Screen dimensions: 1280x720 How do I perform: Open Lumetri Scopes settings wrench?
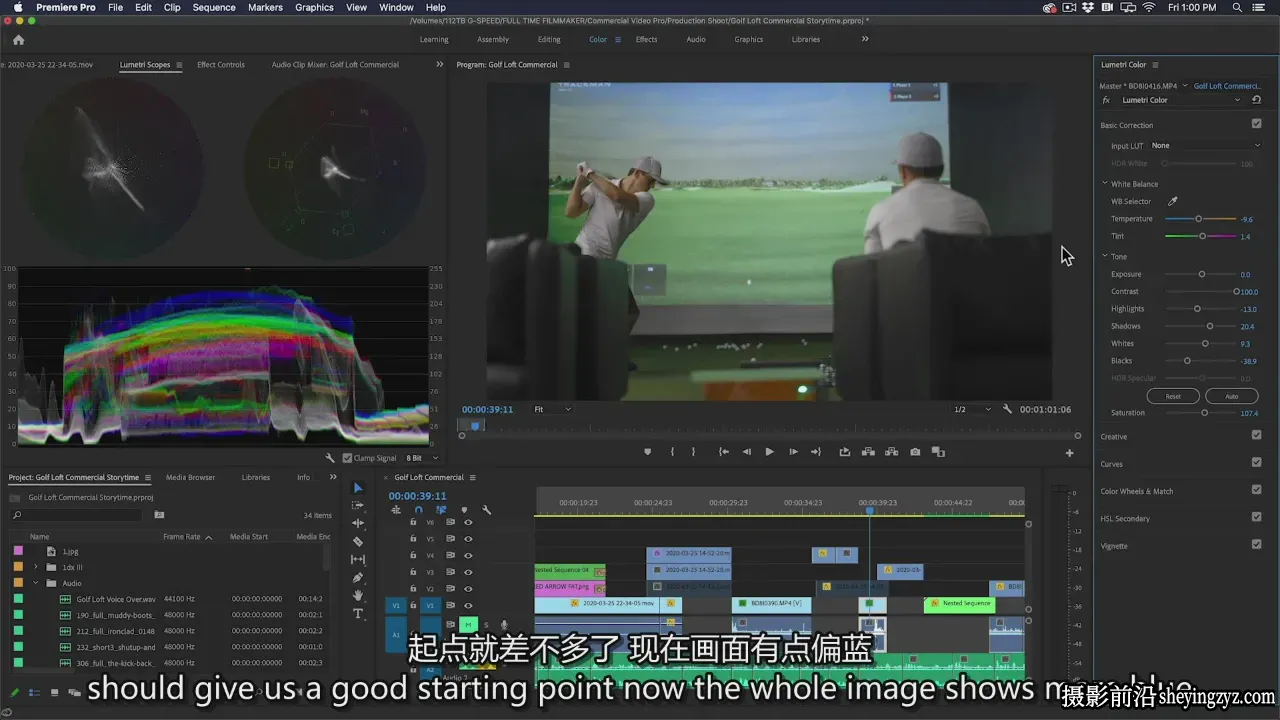tap(331, 458)
